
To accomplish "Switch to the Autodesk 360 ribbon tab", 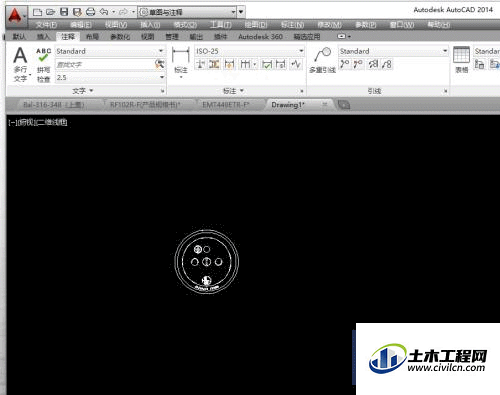I will pos(260,37).
